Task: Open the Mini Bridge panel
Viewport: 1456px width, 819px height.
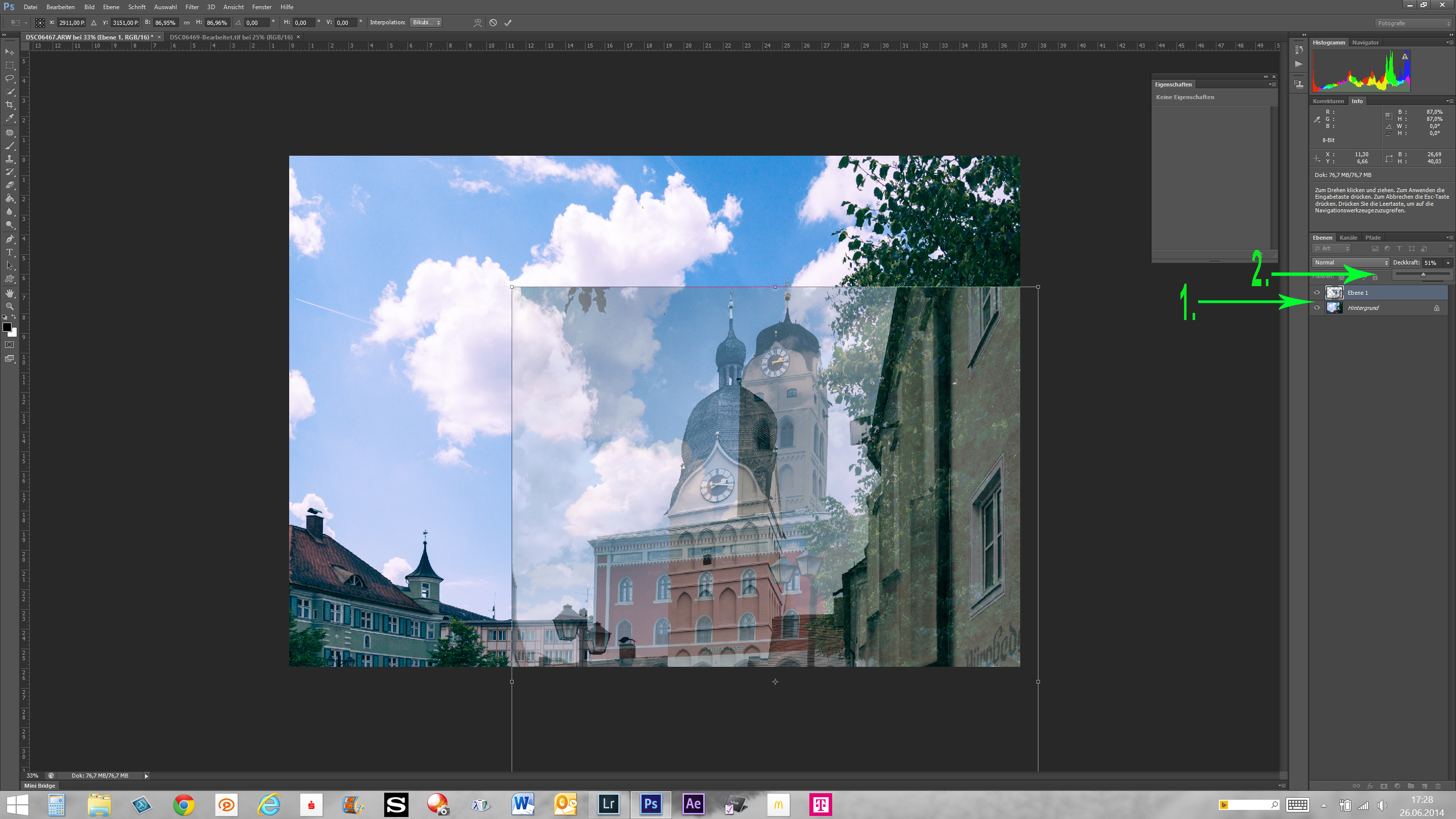Action: click(39, 786)
